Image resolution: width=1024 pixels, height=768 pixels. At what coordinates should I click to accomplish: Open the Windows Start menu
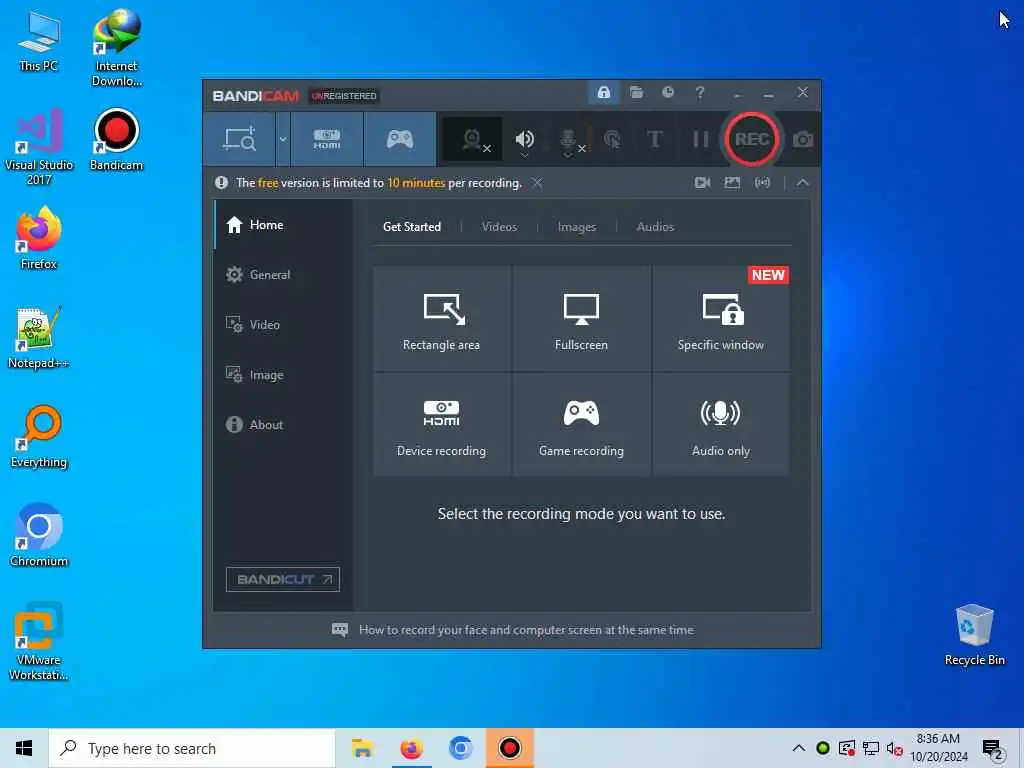[24, 748]
